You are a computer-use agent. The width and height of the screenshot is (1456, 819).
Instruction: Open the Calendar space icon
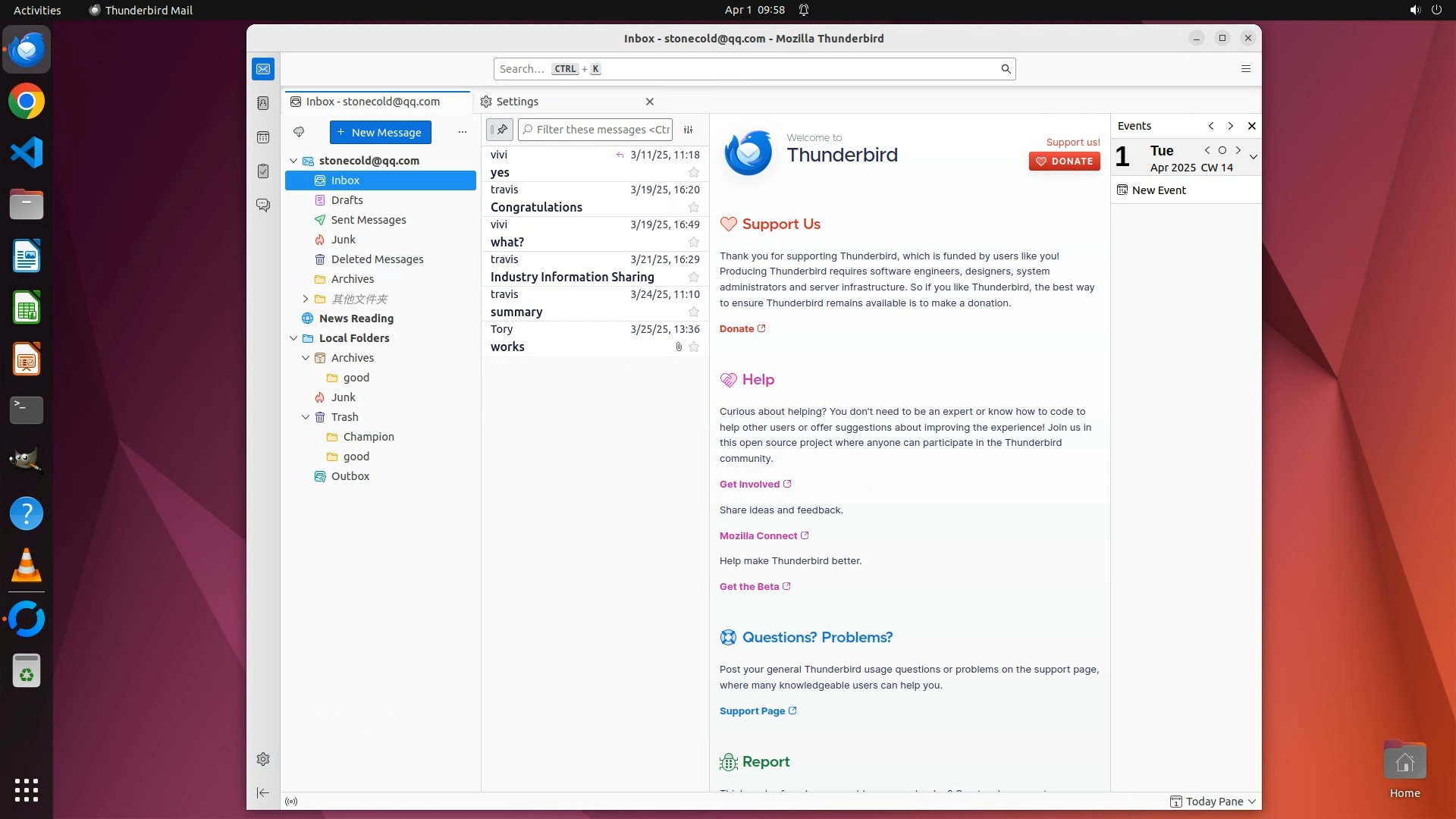tap(263, 137)
